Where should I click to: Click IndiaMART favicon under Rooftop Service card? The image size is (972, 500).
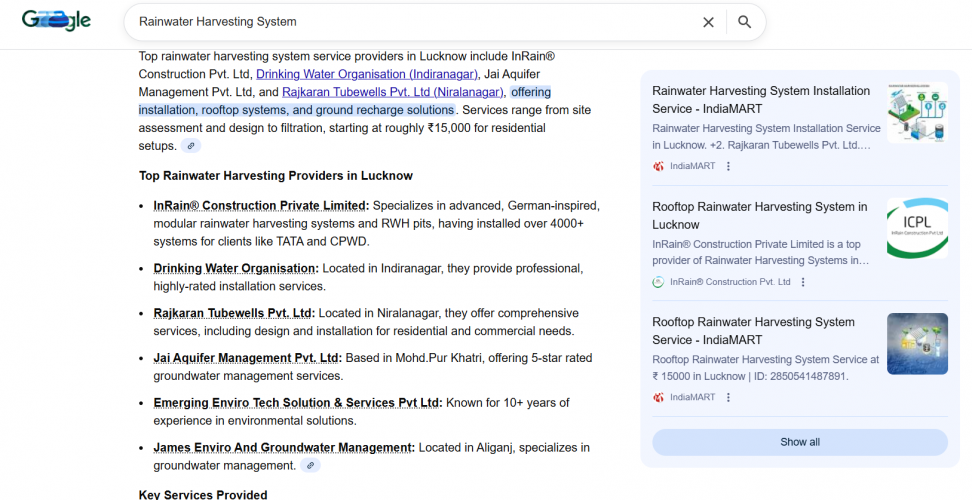click(658, 397)
